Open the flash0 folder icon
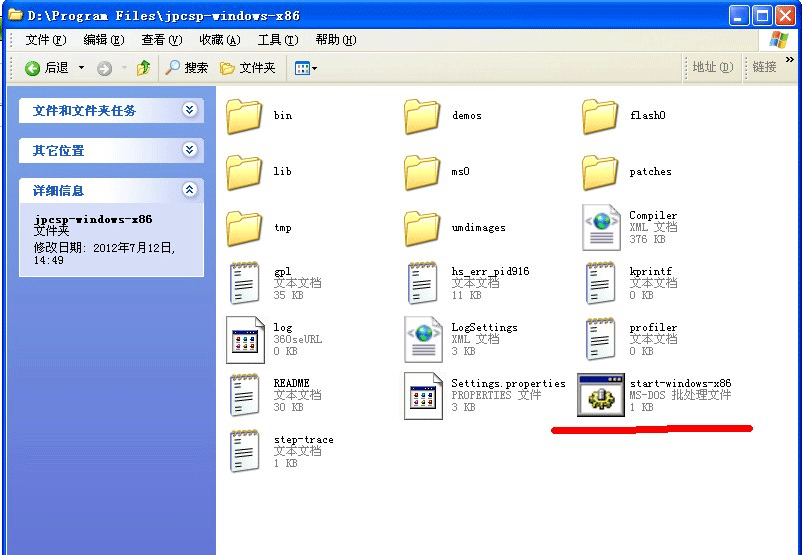This screenshot has height=555, width=804. [600, 116]
